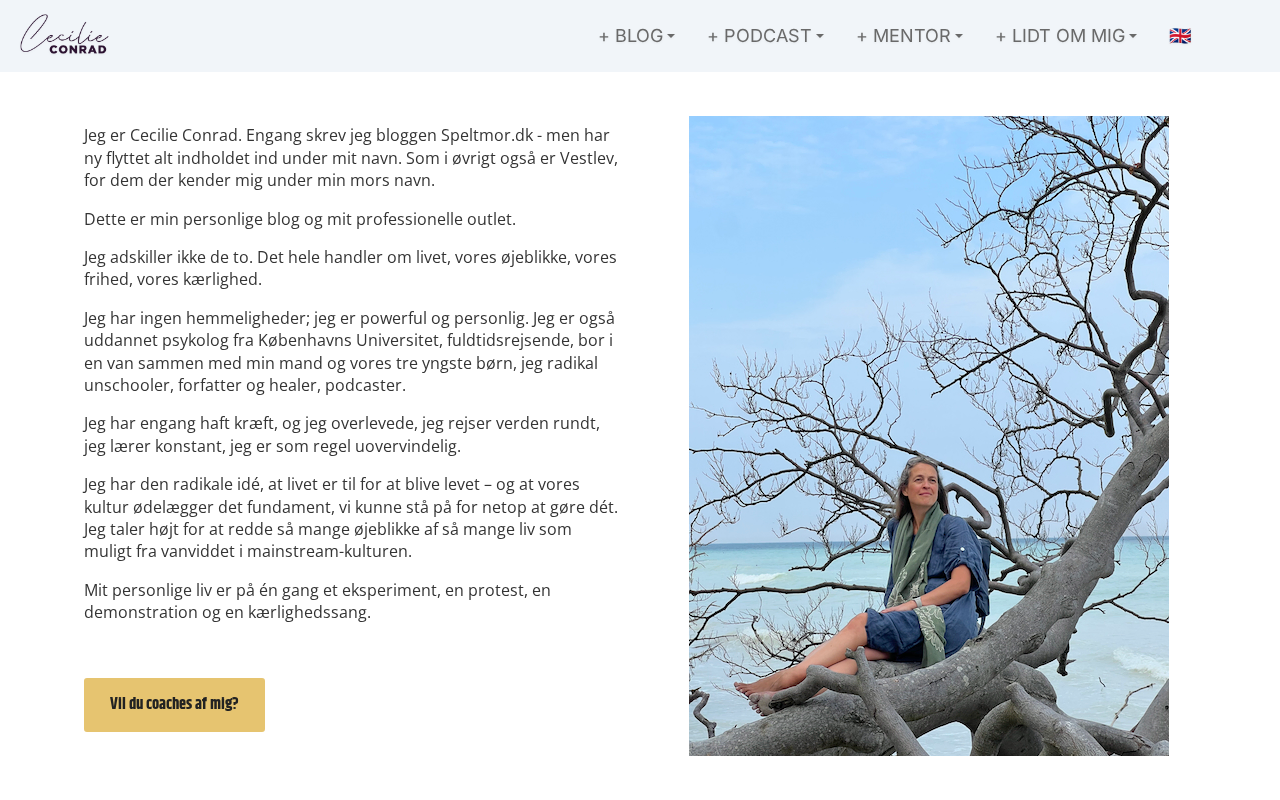1280x800 pixels.
Task: Expand the PODCAST dropdown caret
Action: tap(820, 37)
